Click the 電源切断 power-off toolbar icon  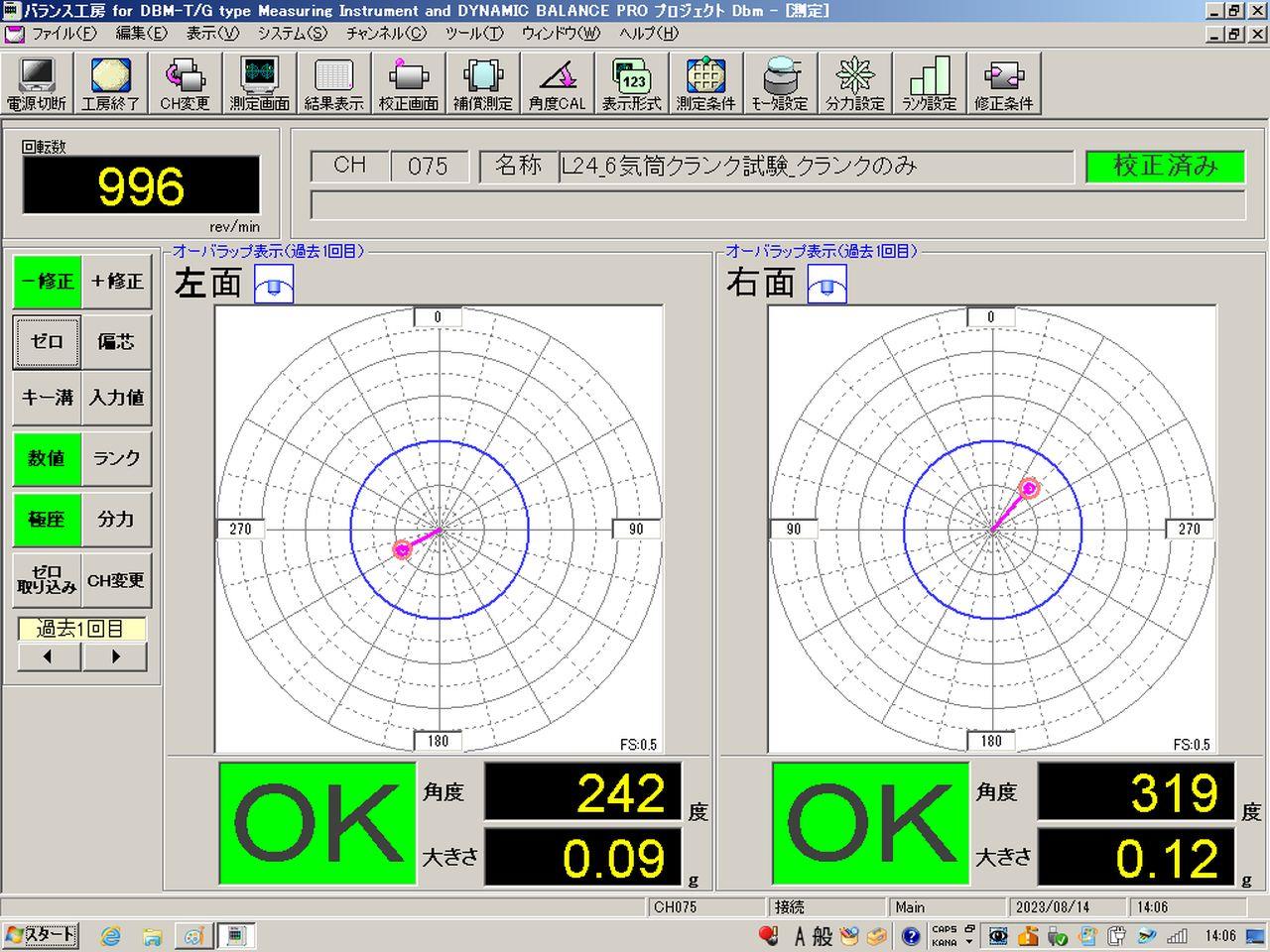click(37, 83)
